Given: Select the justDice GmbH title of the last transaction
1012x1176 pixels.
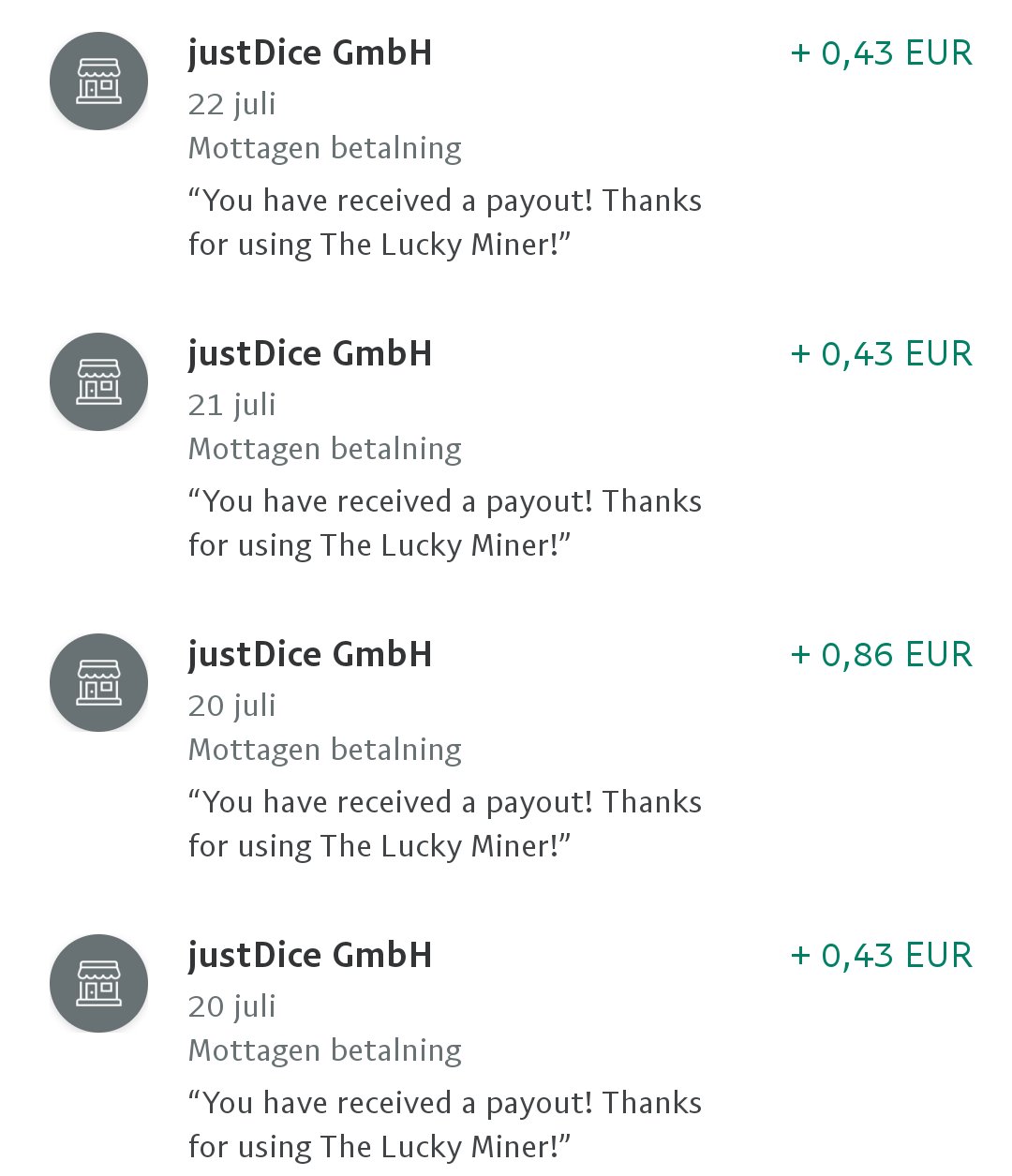Looking at the screenshot, I should click(x=310, y=956).
